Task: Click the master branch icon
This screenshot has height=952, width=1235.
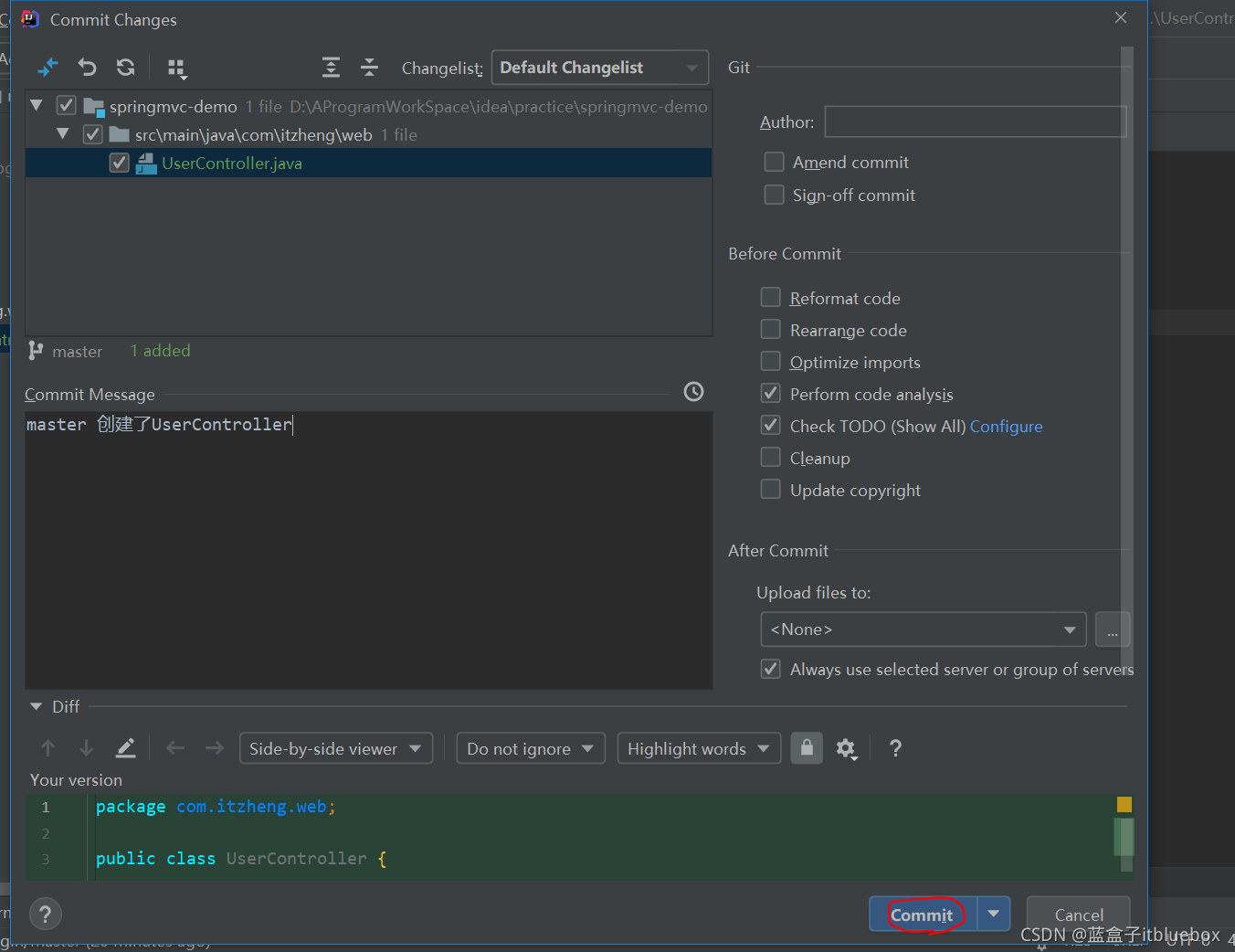Action: coord(36,351)
